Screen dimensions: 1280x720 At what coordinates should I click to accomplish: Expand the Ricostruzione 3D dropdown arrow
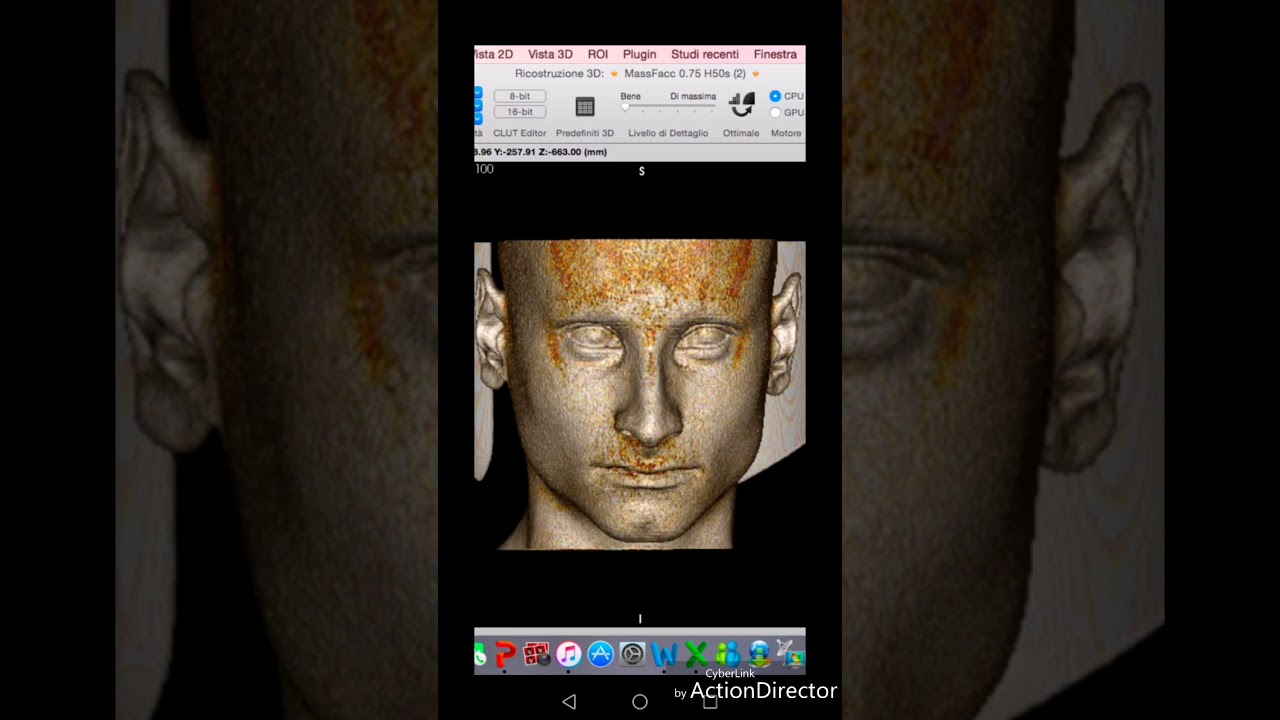point(614,74)
